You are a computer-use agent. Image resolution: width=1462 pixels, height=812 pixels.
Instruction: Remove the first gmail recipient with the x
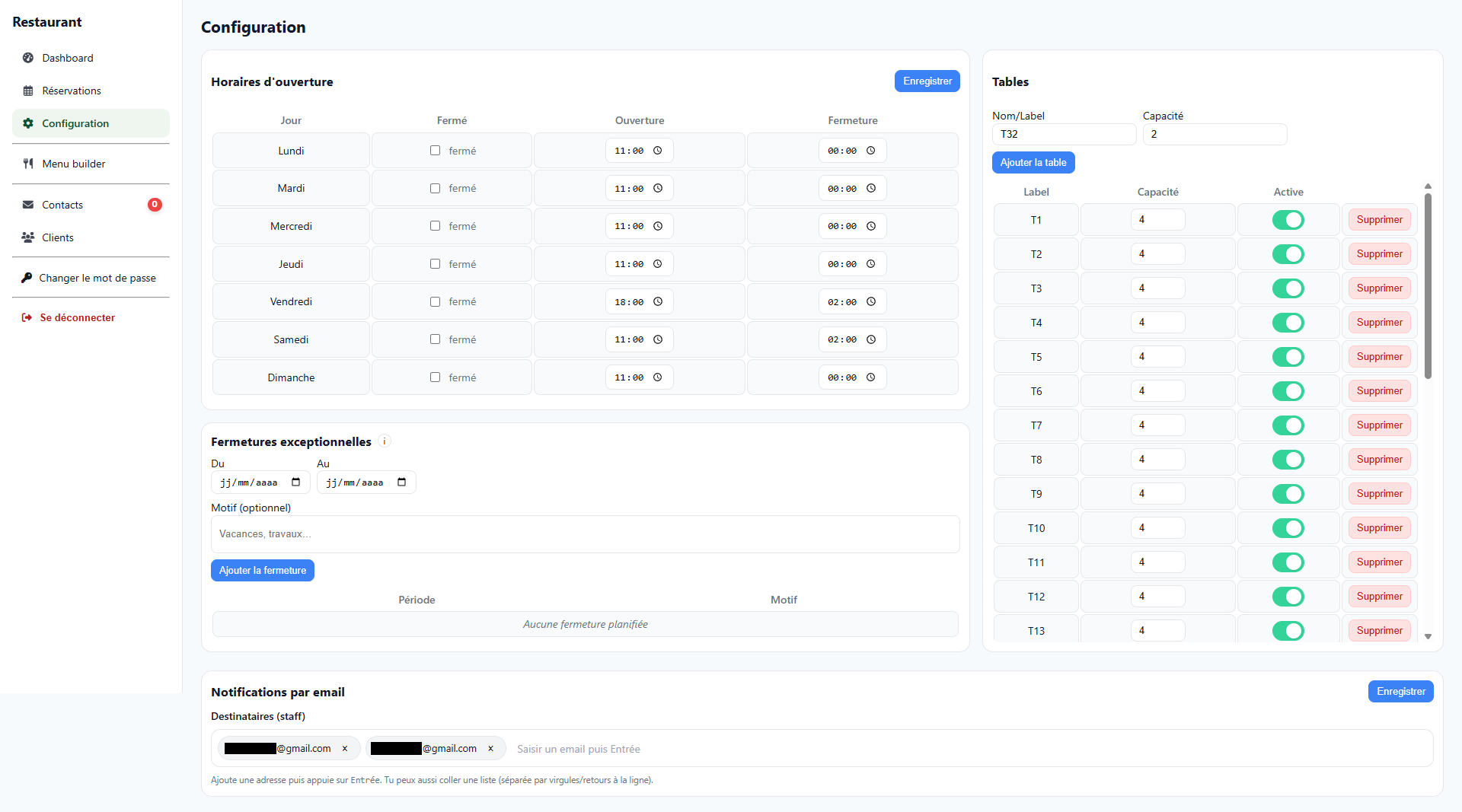pyautogui.click(x=345, y=749)
